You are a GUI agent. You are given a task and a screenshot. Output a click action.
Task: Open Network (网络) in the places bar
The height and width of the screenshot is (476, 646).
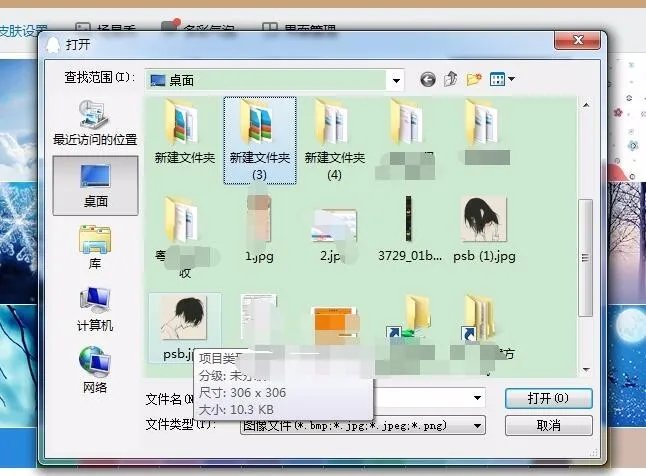pos(95,370)
